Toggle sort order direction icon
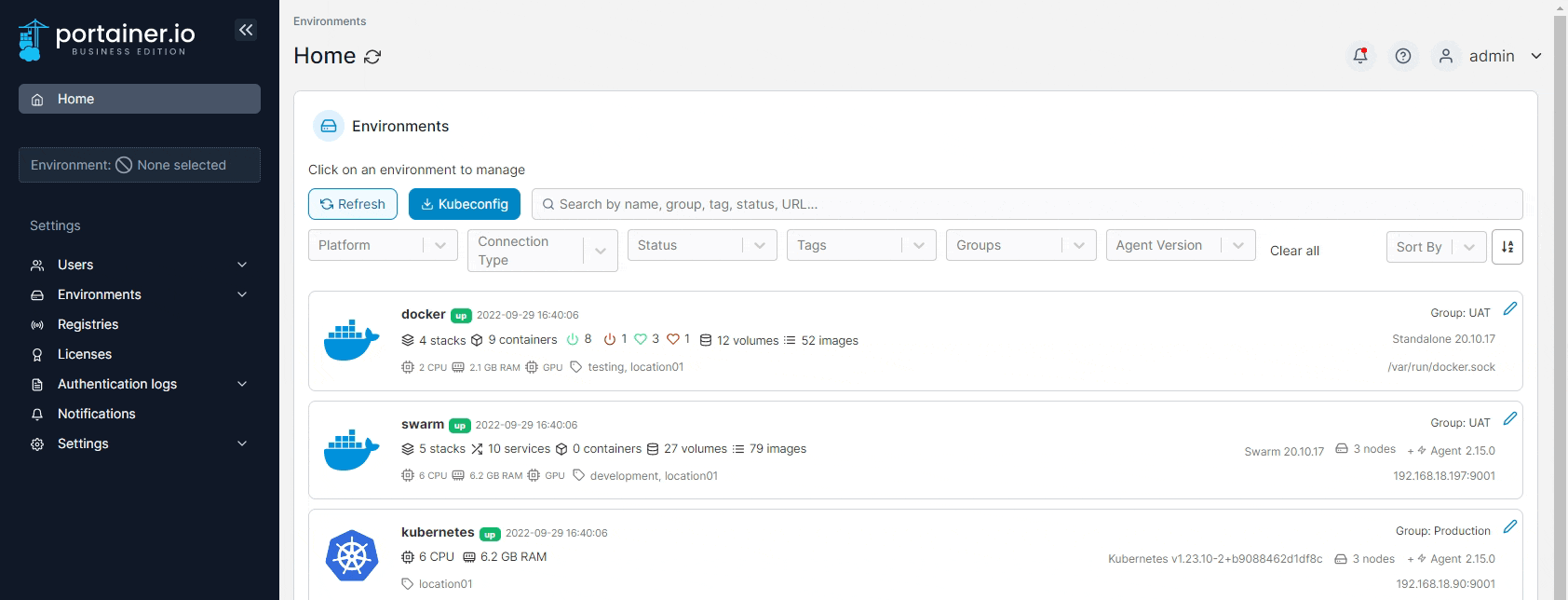Screen dimensions: 1568x600 click(1507, 247)
